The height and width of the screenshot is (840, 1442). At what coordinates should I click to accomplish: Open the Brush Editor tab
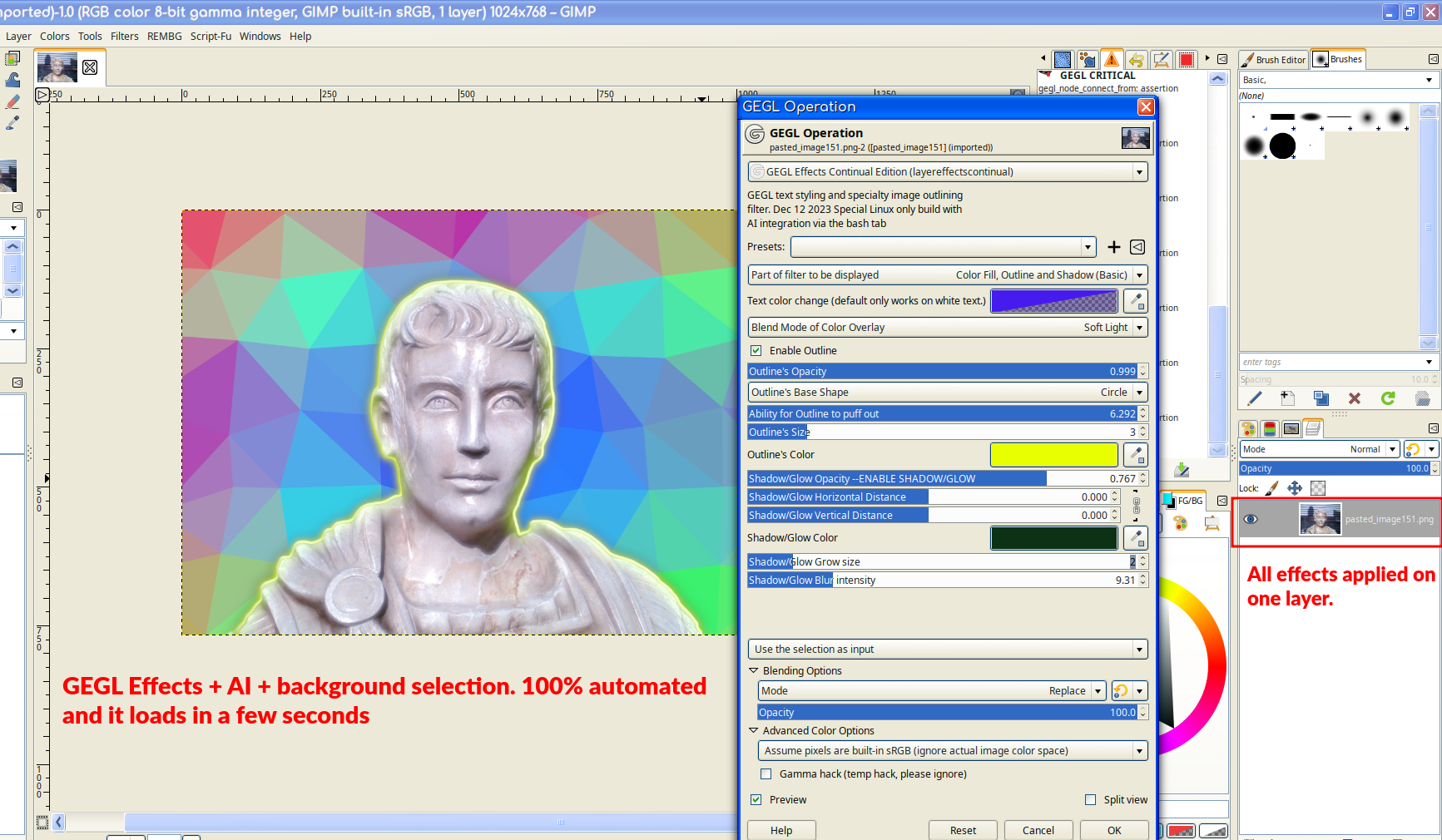point(1273,60)
